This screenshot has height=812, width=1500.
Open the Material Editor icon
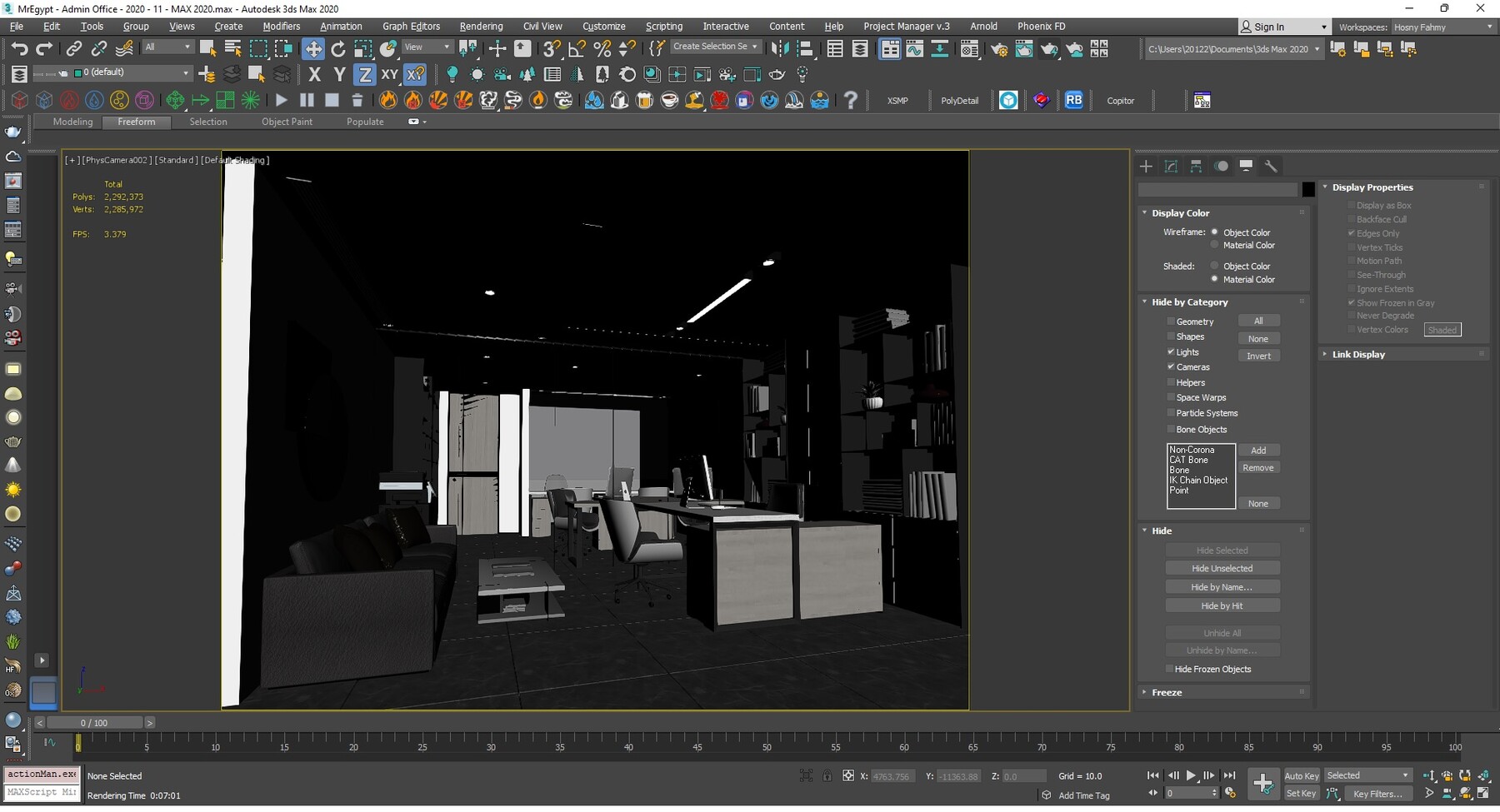pos(970,48)
